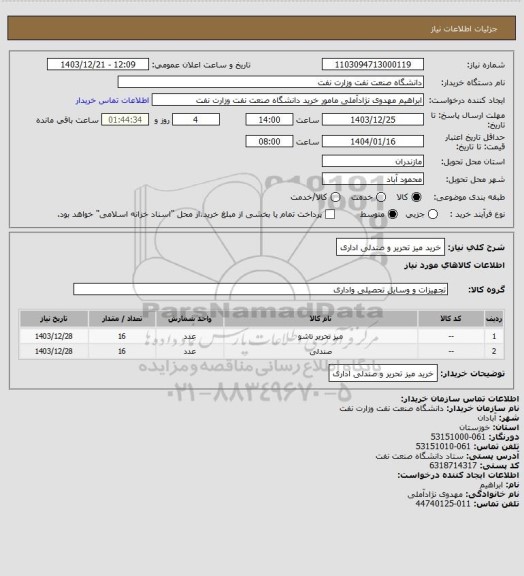Click the unit عدد in the میز تحریر row
The height and width of the screenshot is (576, 524).
point(190,336)
